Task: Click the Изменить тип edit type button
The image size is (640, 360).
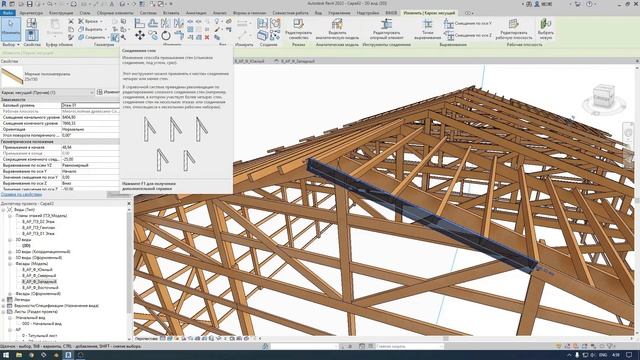Action: (109, 93)
